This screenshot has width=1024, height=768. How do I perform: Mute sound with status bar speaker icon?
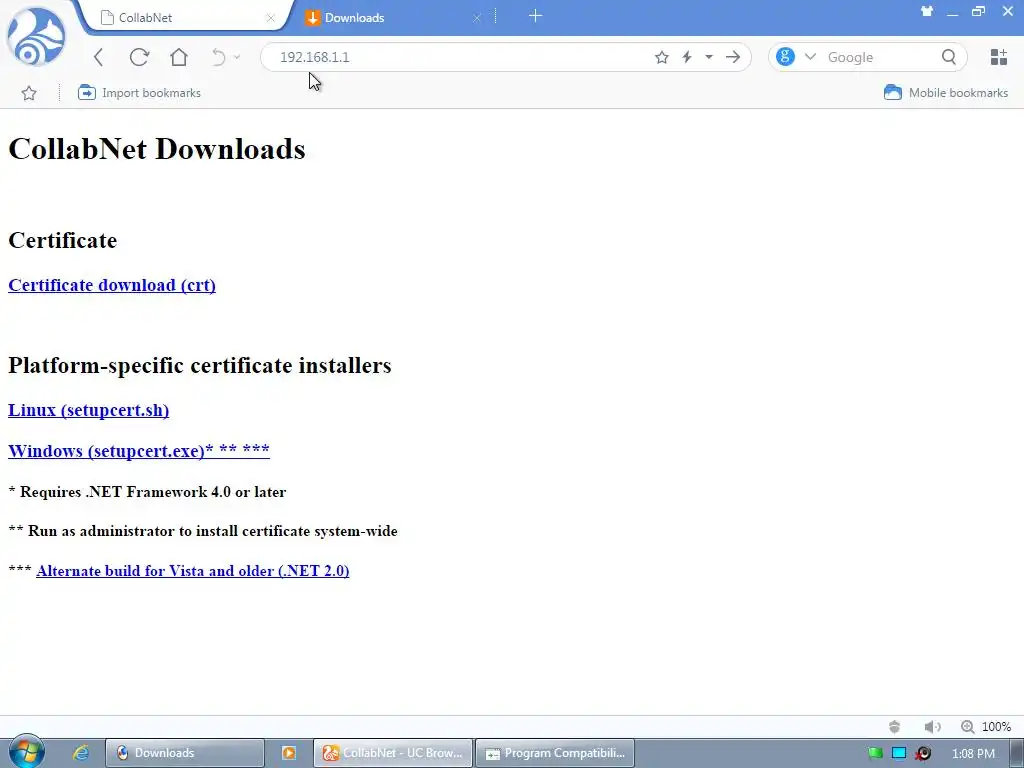tap(932, 727)
